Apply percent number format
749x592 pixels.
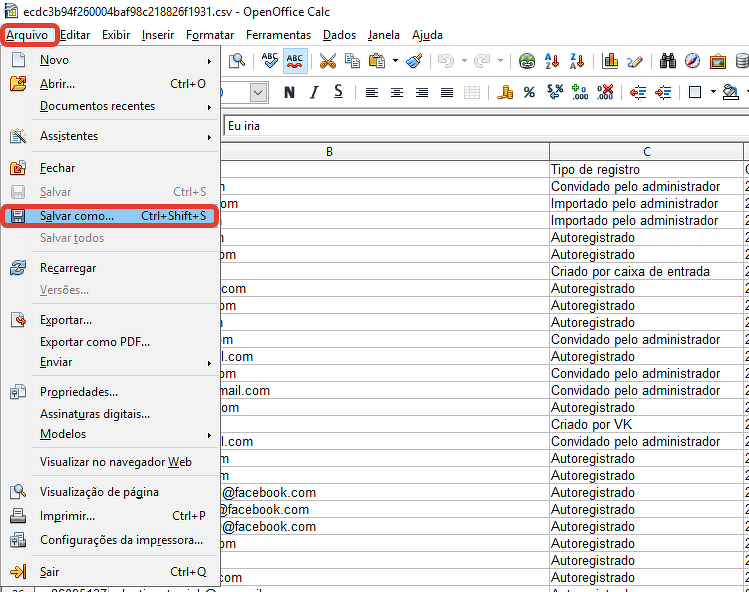529,92
